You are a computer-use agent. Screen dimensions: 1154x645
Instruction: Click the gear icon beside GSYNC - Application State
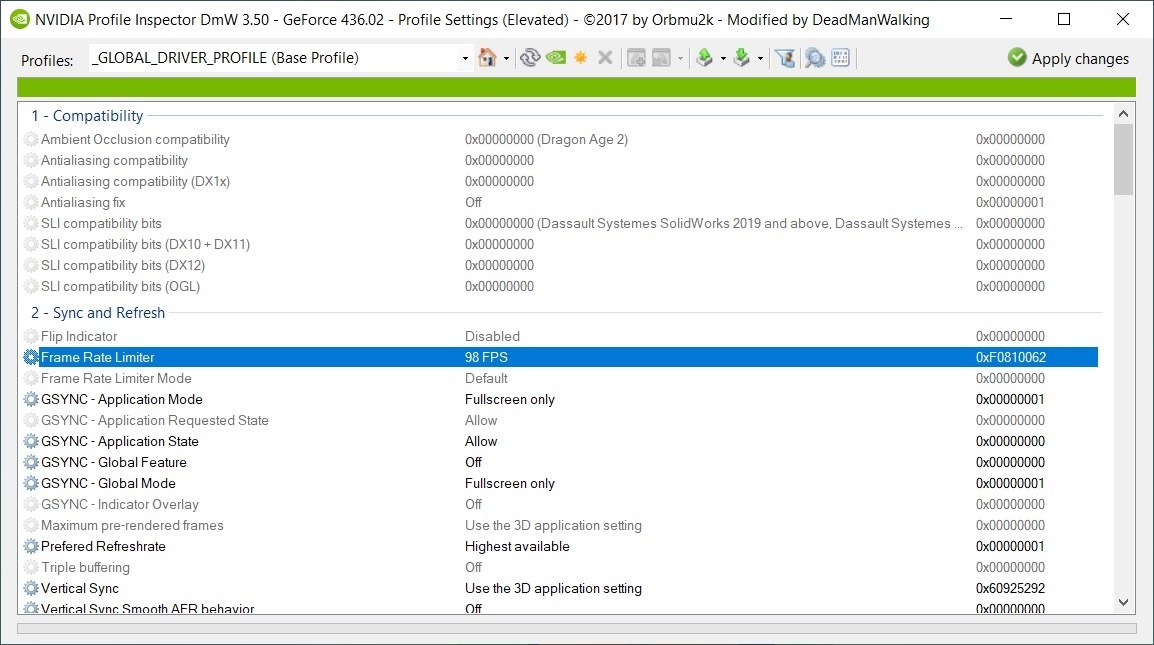click(31, 441)
